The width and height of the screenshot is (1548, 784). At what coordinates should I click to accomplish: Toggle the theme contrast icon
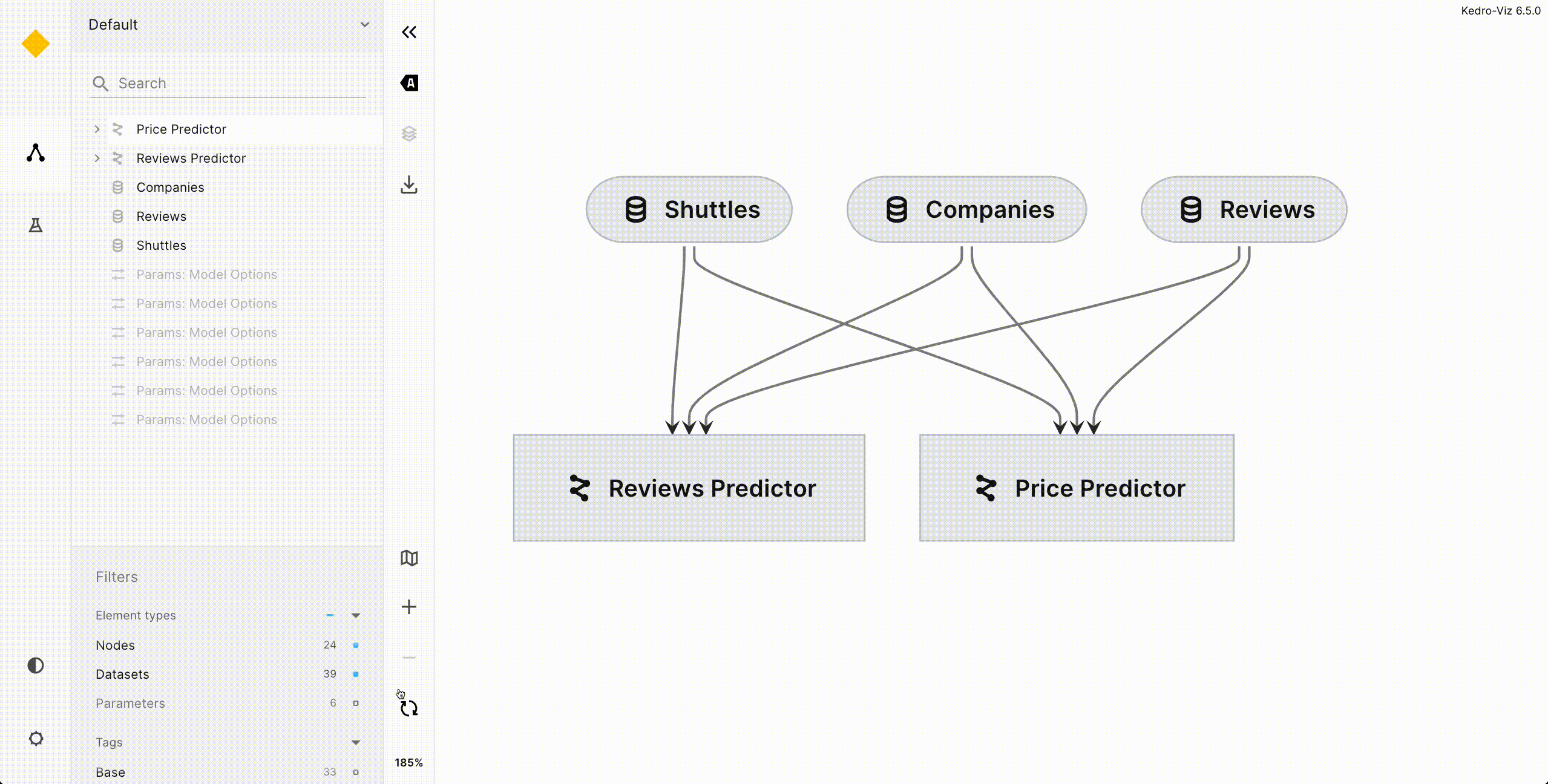[36, 666]
